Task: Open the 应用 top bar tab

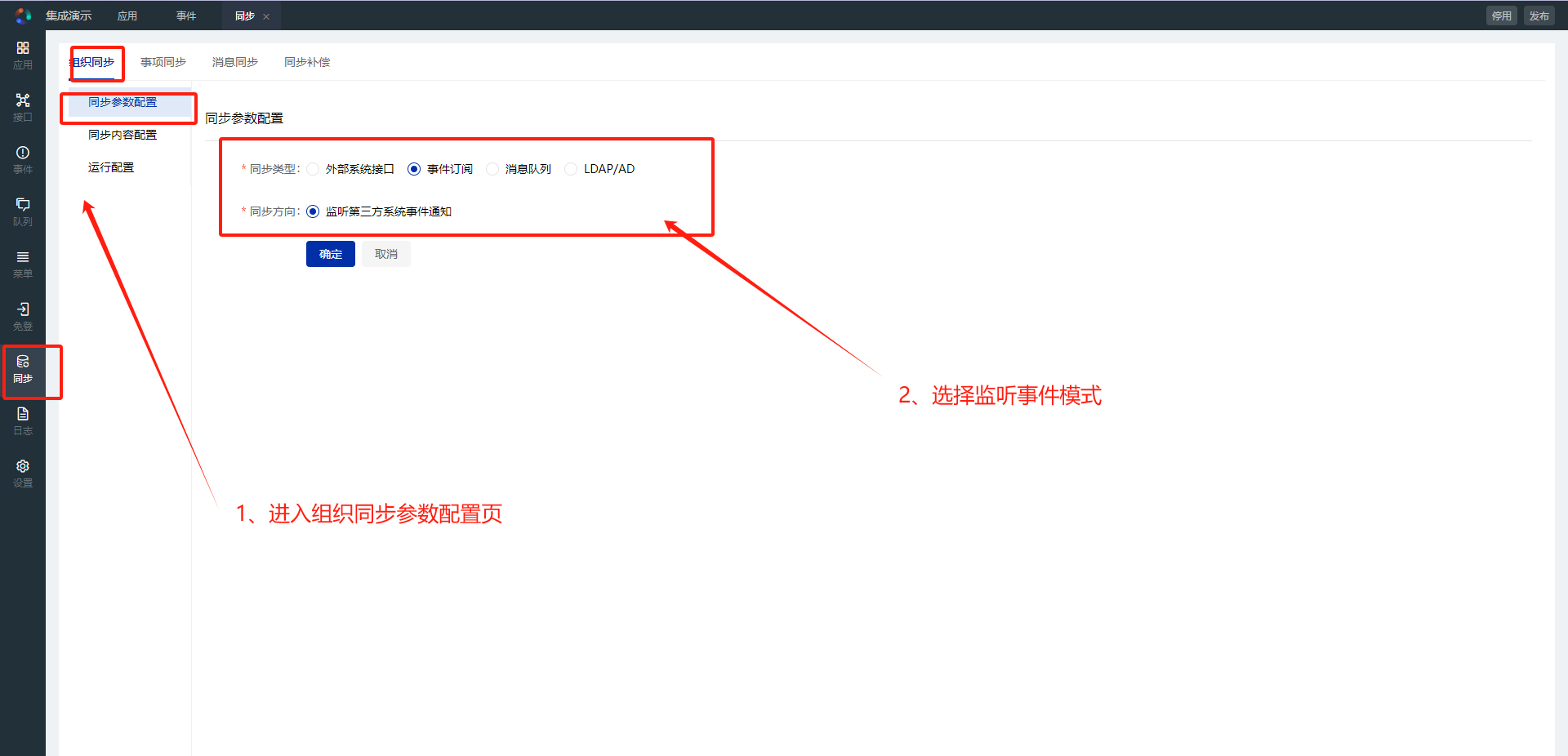Action: [x=127, y=16]
